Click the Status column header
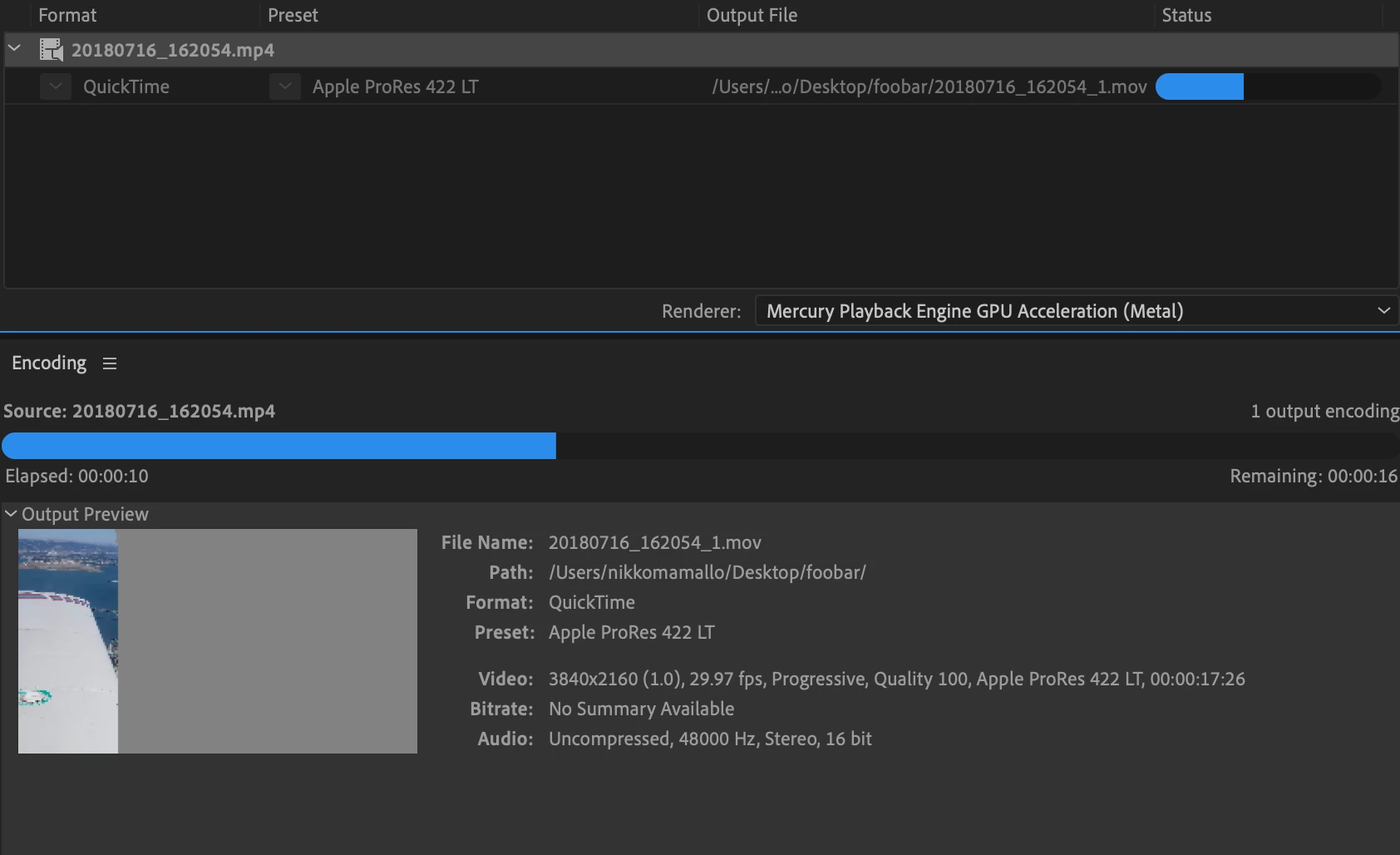Viewport: 1400px width, 855px height. point(1186,15)
